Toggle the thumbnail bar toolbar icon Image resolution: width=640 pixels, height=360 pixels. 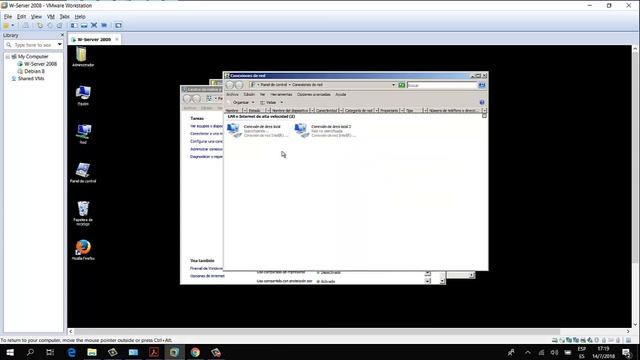coord(84,25)
